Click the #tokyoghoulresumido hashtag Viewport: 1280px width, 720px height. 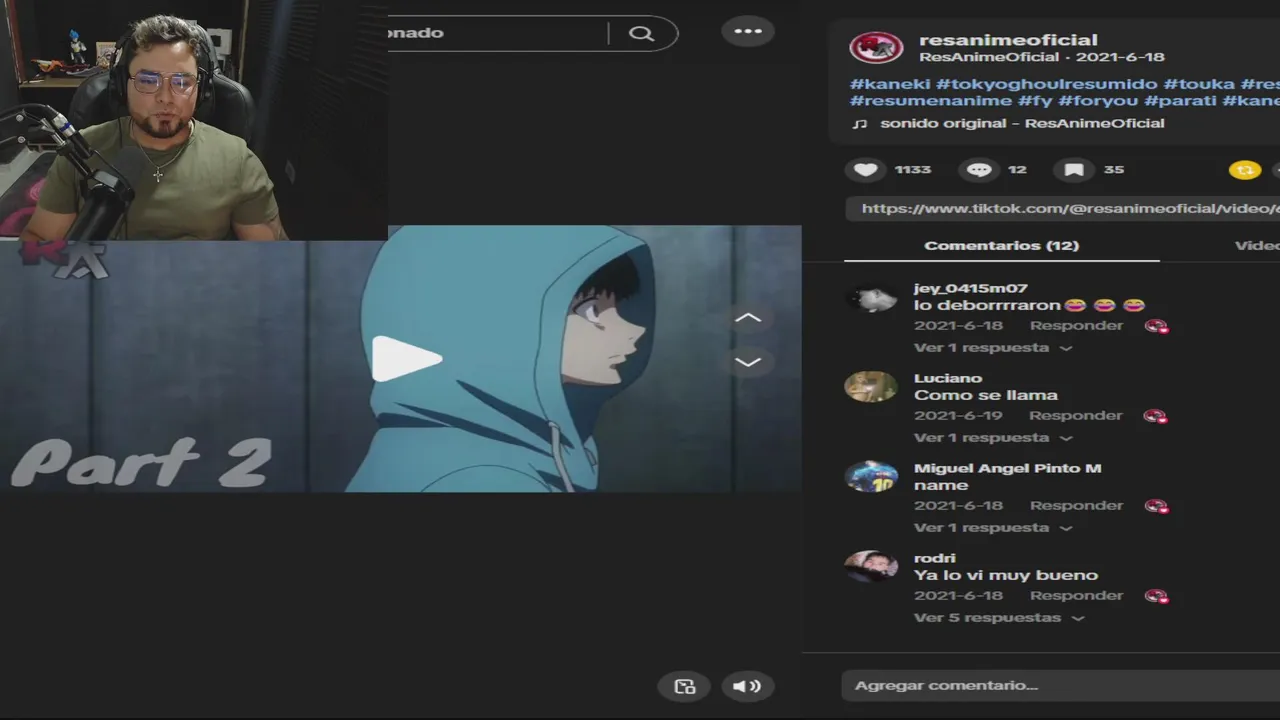[1047, 84]
